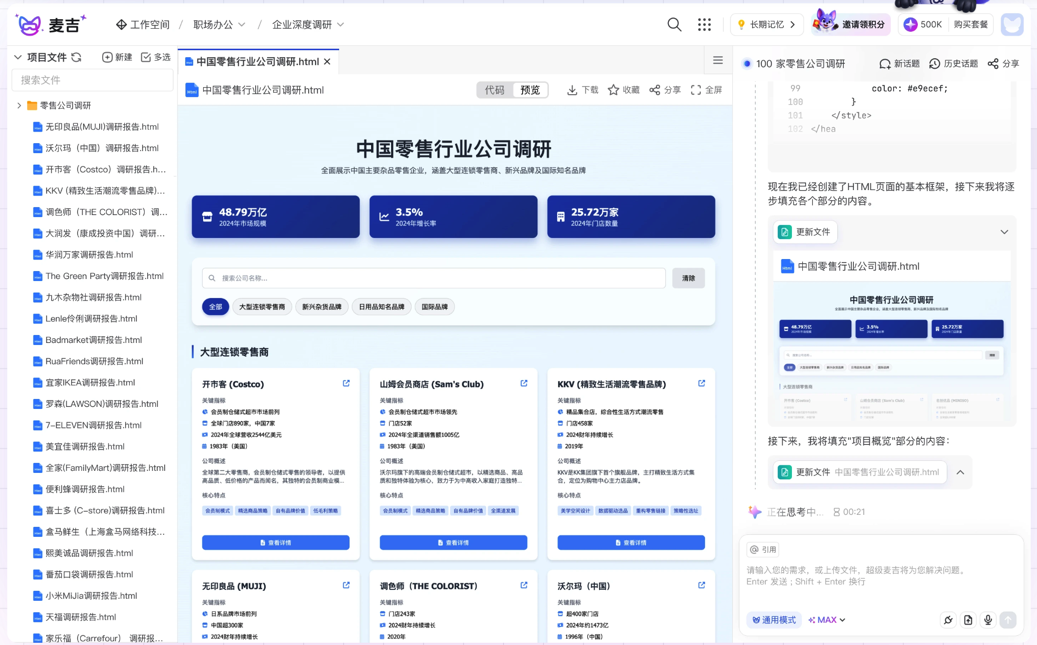Toggle 多选 multi-select for files
Viewport: 1037px width, 645px height.
pos(155,58)
